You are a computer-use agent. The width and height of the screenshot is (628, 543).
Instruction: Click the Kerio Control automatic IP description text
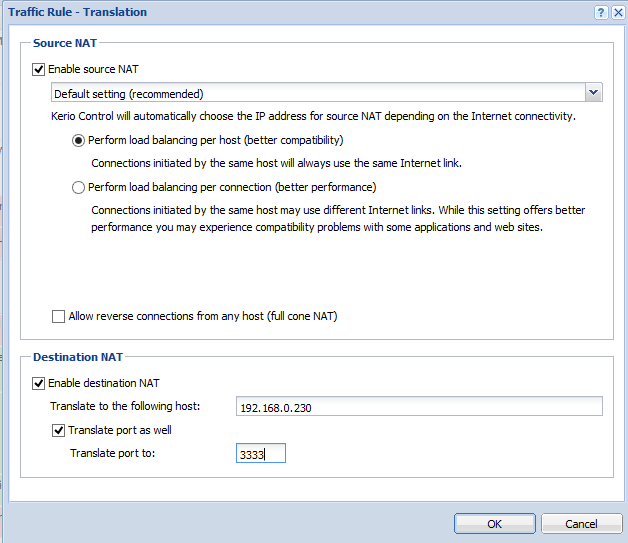point(313,117)
